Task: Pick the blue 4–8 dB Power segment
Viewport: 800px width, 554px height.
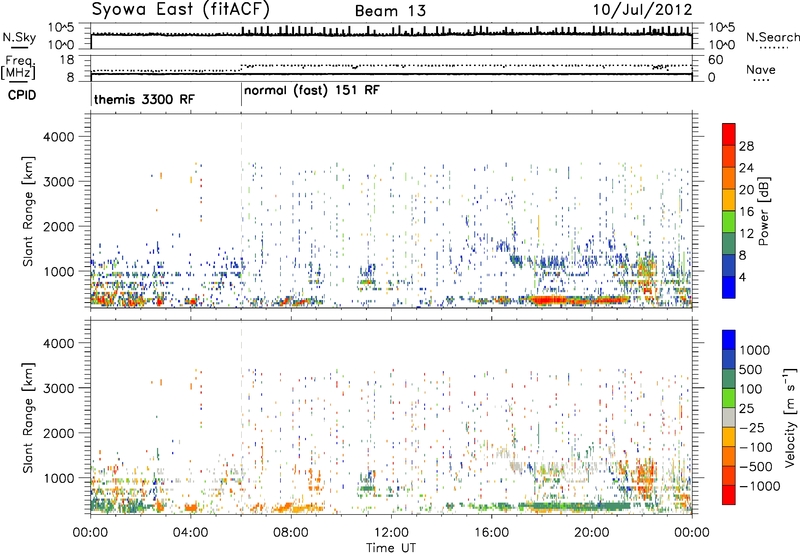Action: pos(729,266)
